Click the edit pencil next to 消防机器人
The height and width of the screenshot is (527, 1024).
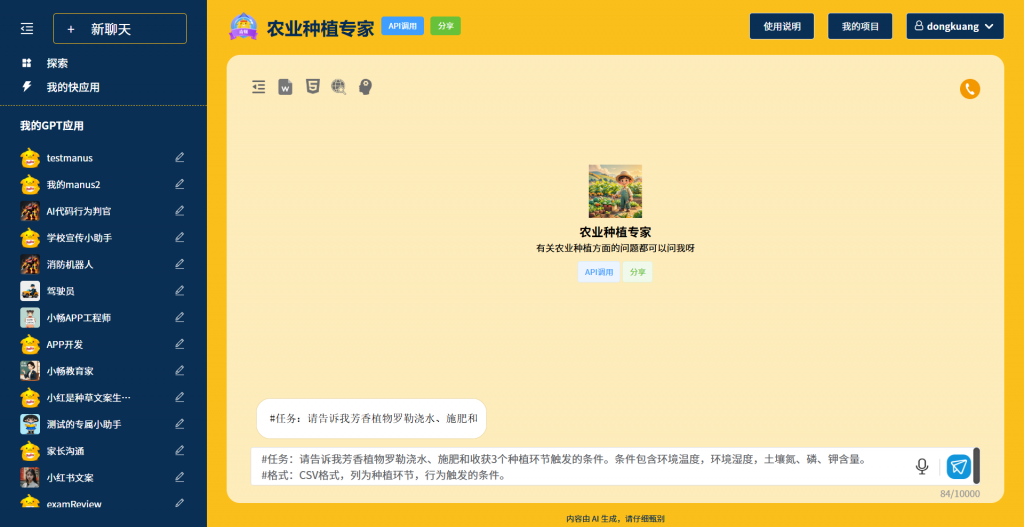pyautogui.click(x=180, y=264)
